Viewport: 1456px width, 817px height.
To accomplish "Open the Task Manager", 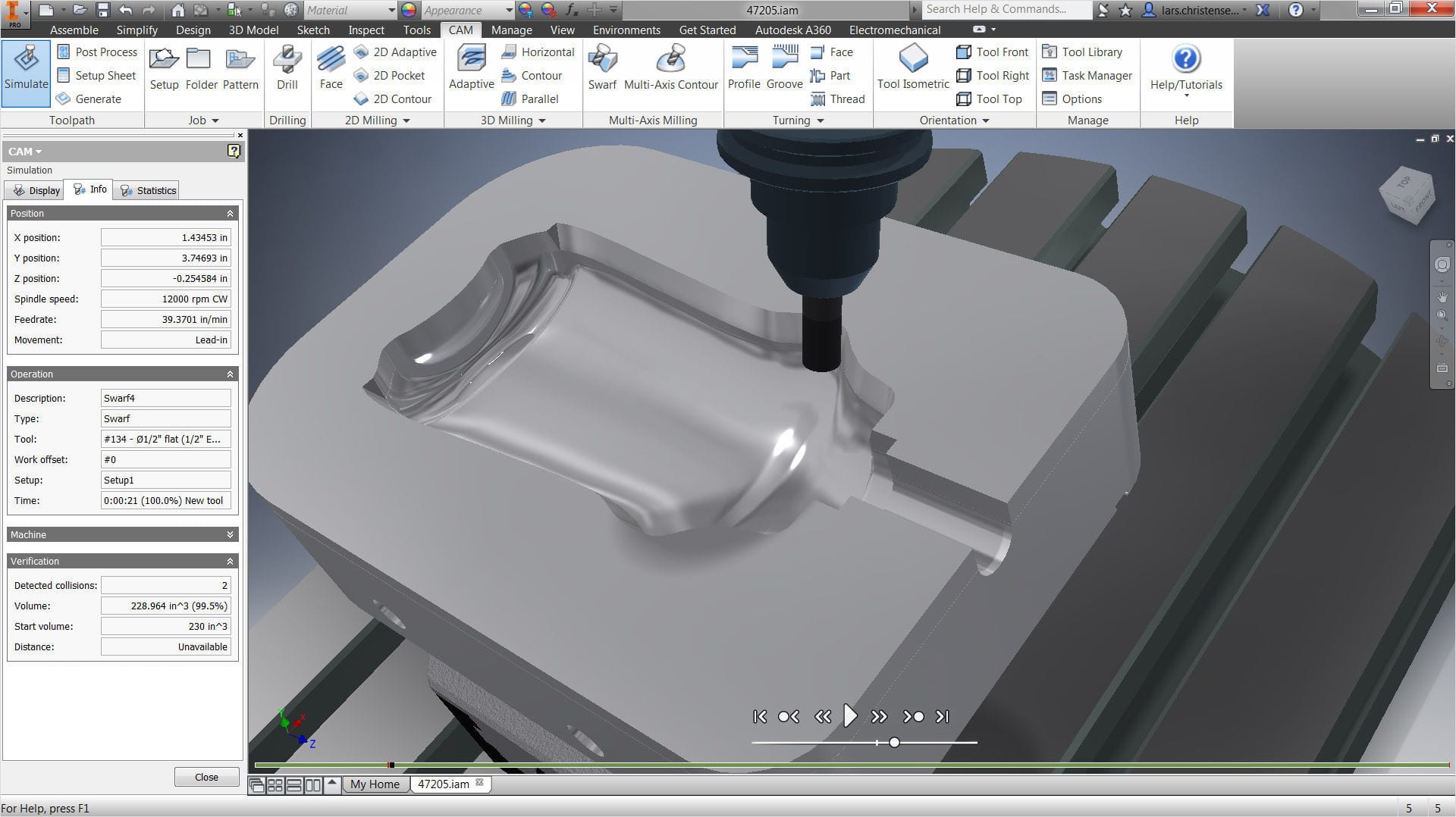I will point(1087,75).
